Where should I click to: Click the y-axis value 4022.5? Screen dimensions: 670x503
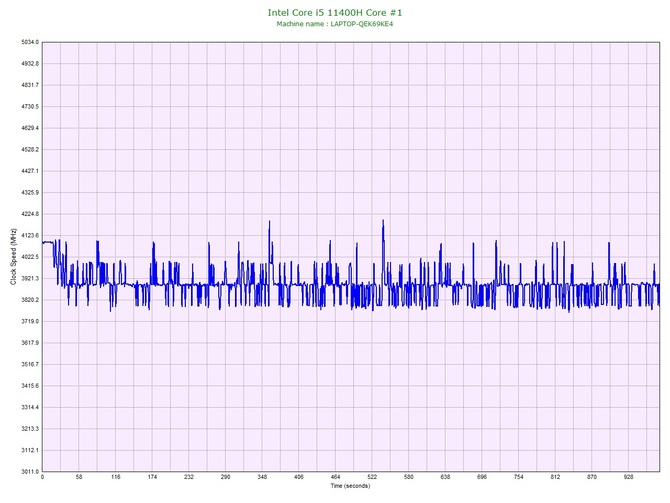pos(30,257)
